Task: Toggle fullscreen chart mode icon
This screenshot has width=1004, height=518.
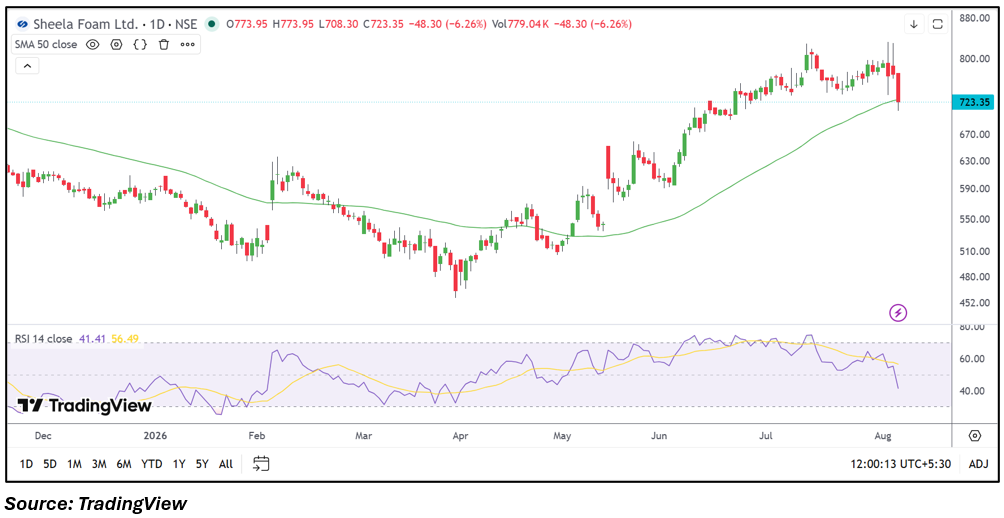Action: [x=937, y=24]
